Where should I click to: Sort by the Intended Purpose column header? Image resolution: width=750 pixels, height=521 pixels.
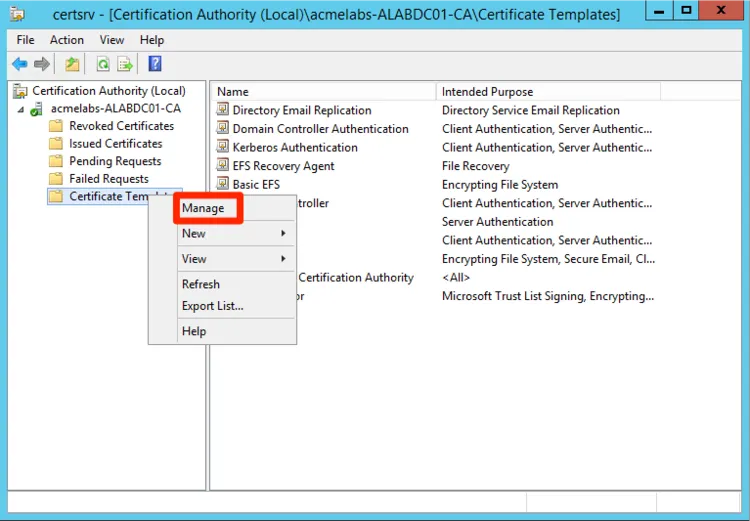(x=488, y=92)
